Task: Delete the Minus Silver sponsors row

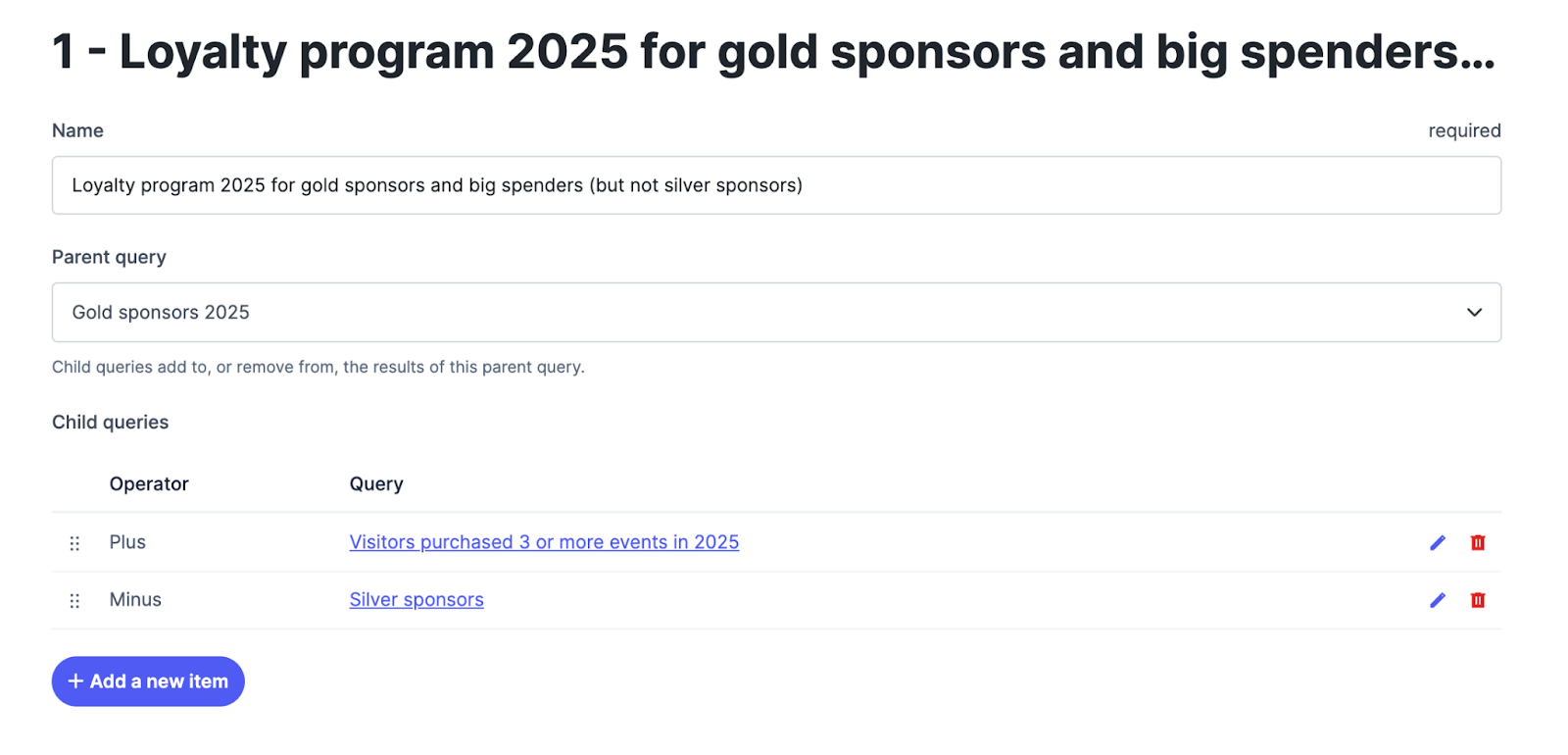Action: 1478,600
